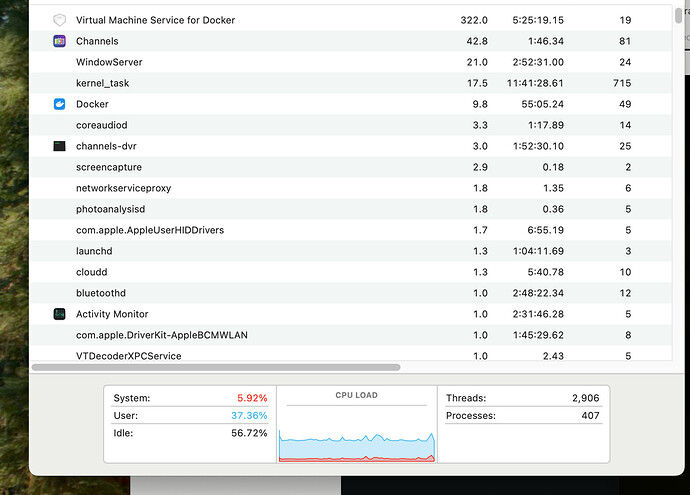The image size is (690, 495).
Task: Click the CPU LOAD heading label
Action: coord(356,395)
